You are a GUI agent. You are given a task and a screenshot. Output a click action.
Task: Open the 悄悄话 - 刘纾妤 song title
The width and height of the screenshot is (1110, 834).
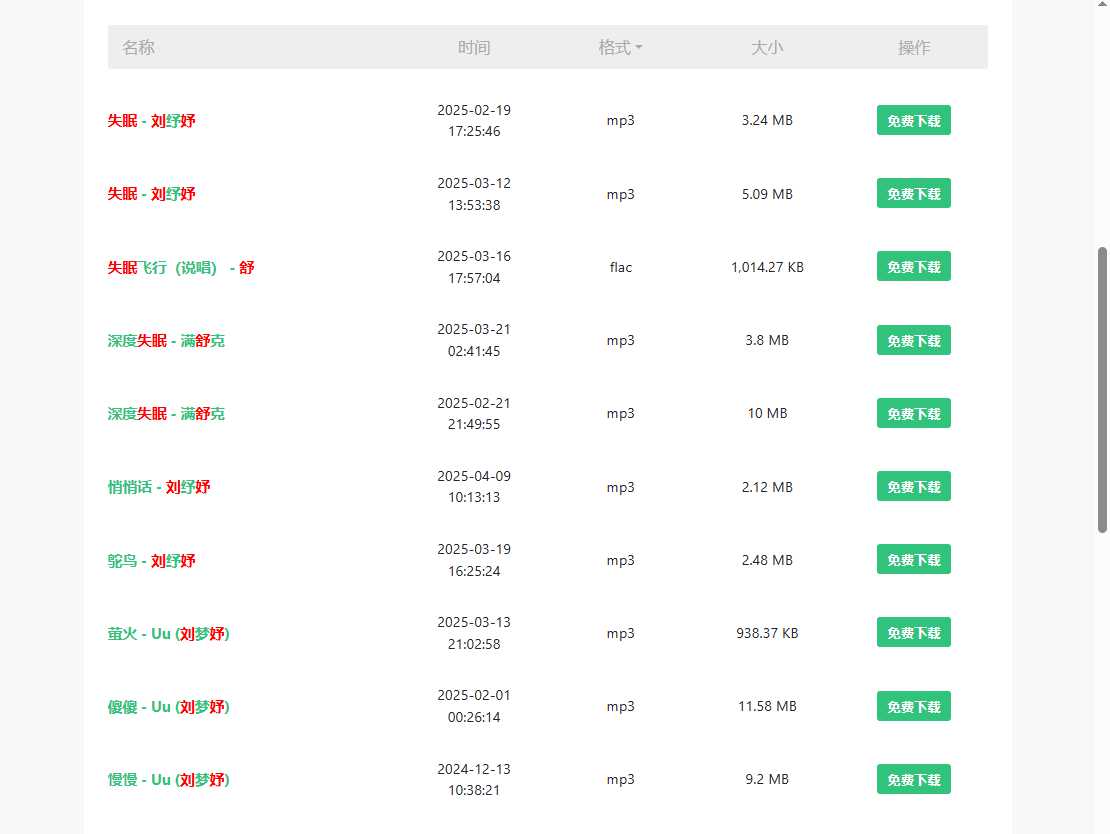(159, 487)
